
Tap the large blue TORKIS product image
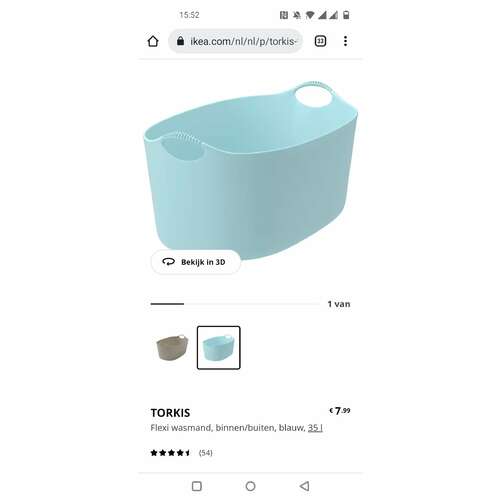(250, 170)
